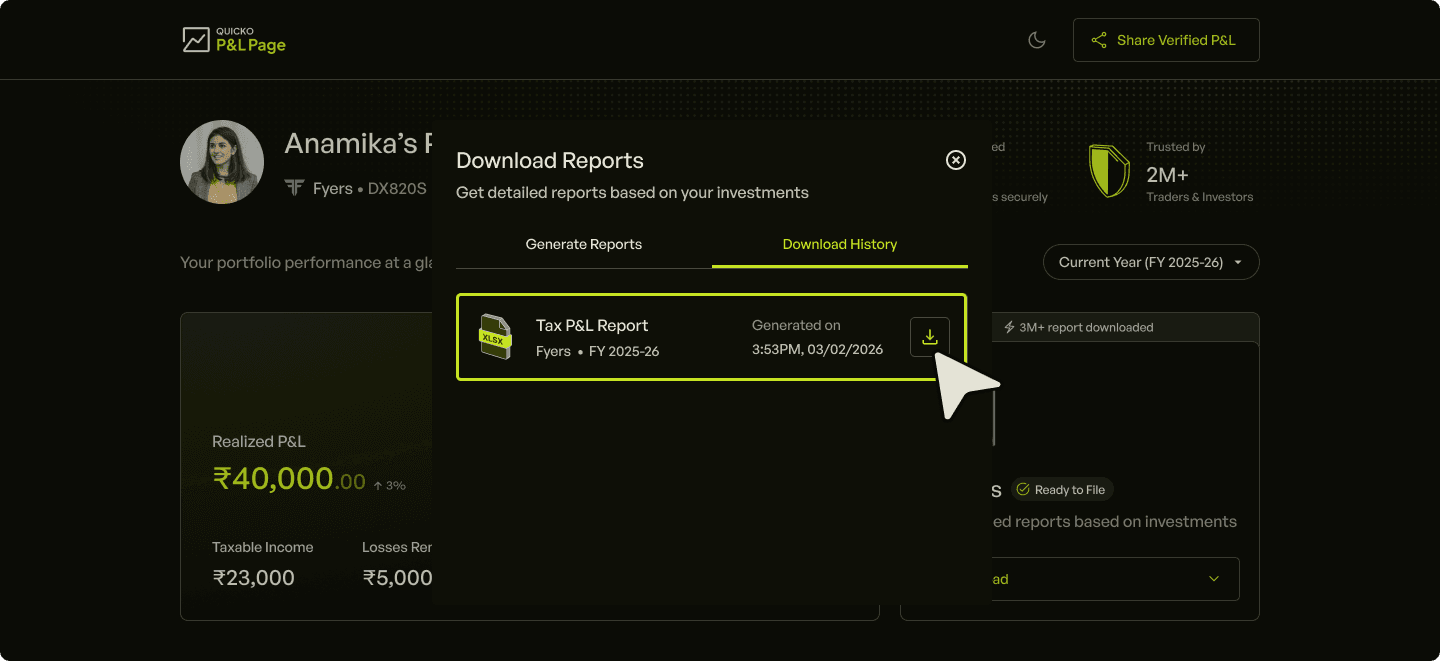Switch to Generate Reports tab
1440x661 pixels.
tap(584, 244)
